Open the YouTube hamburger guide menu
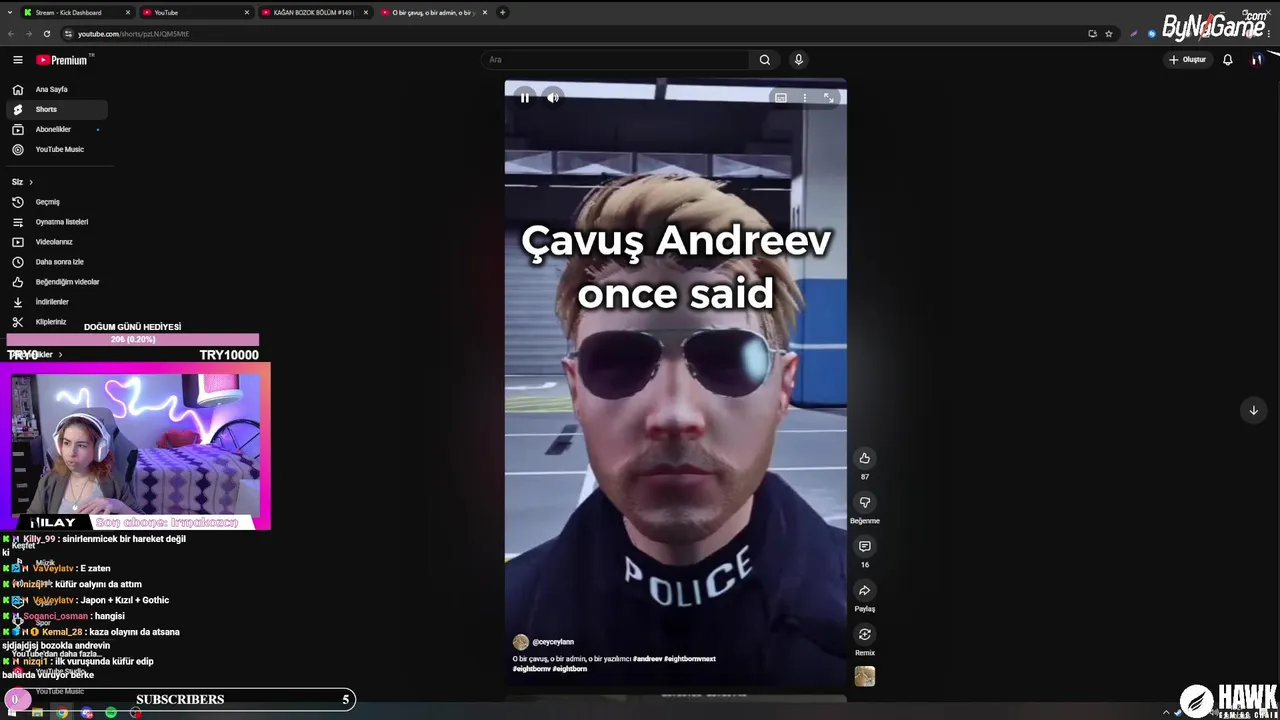 tap(17, 60)
